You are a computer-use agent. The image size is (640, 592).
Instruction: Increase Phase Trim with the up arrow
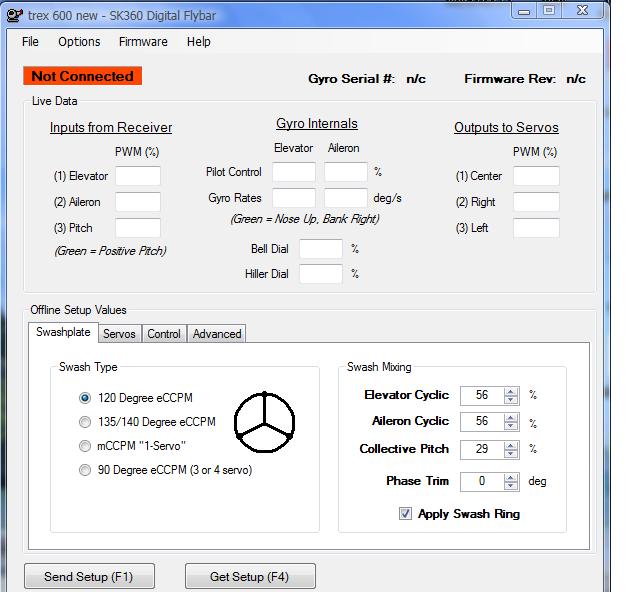point(511,478)
